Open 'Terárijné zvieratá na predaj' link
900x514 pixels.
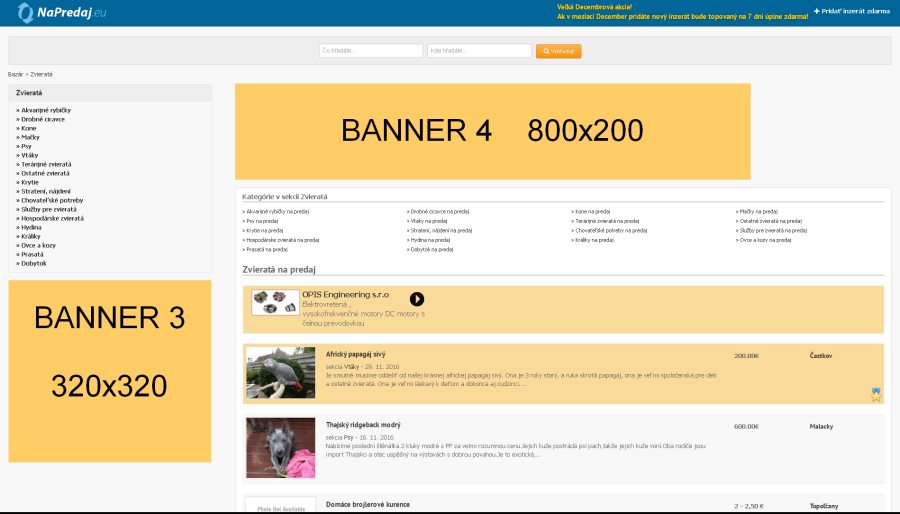click(607, 221)
